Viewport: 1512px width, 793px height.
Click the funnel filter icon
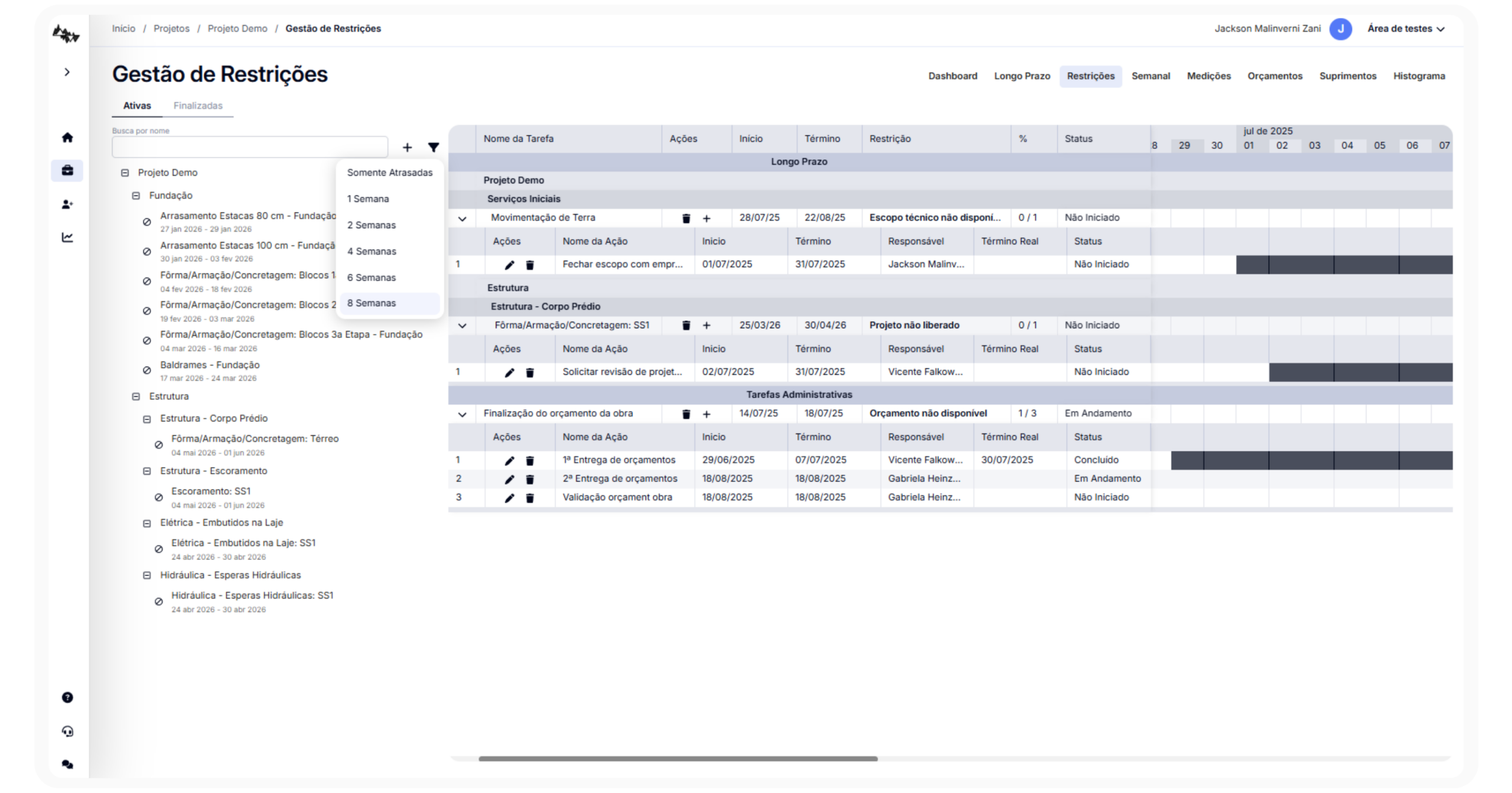pyautogui.click(x=434, y=147)
